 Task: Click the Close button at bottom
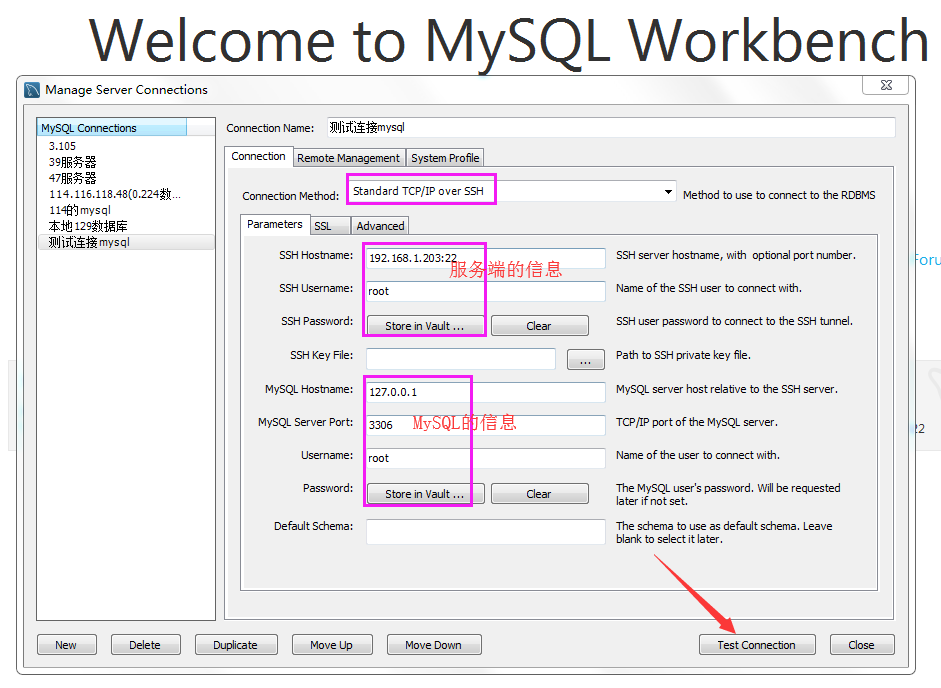click(862, 645)
